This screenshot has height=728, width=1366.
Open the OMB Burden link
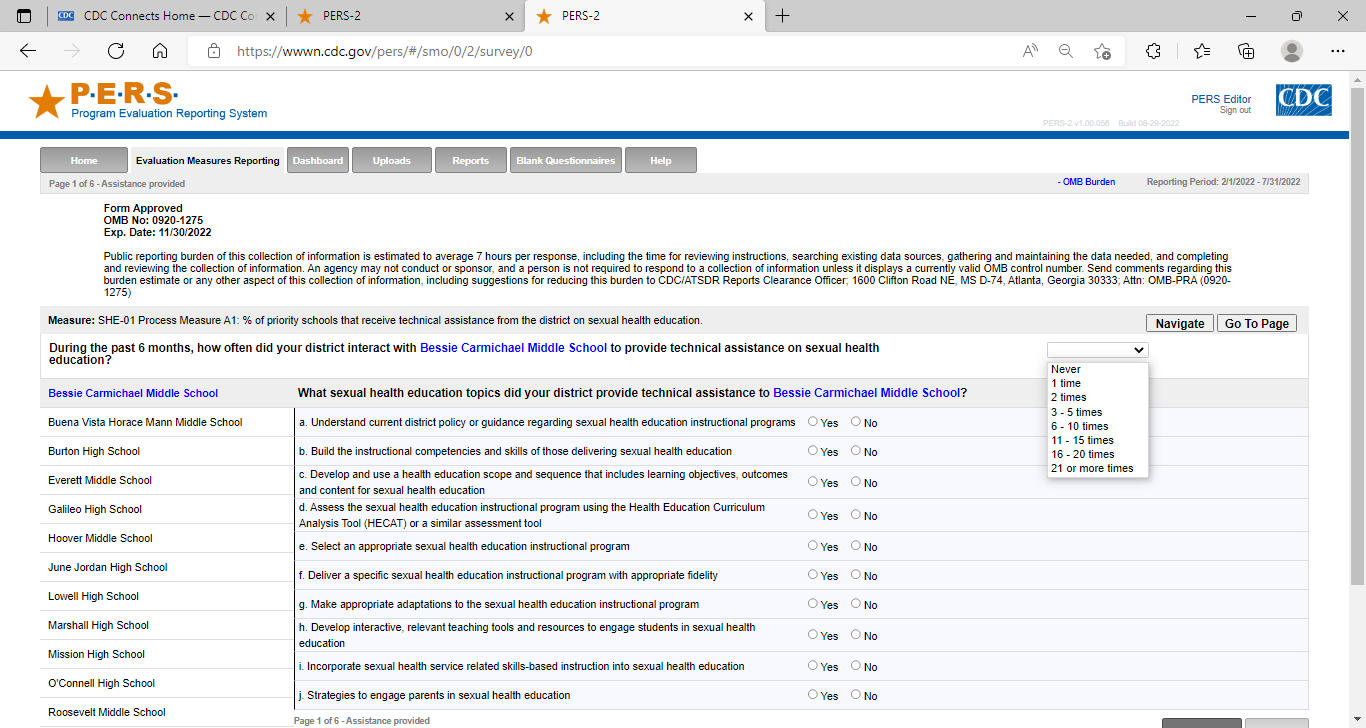point(1086,182)
